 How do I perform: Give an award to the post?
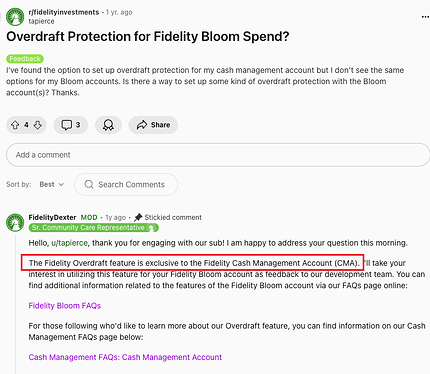pyautogui.click(x=108, y=125)
